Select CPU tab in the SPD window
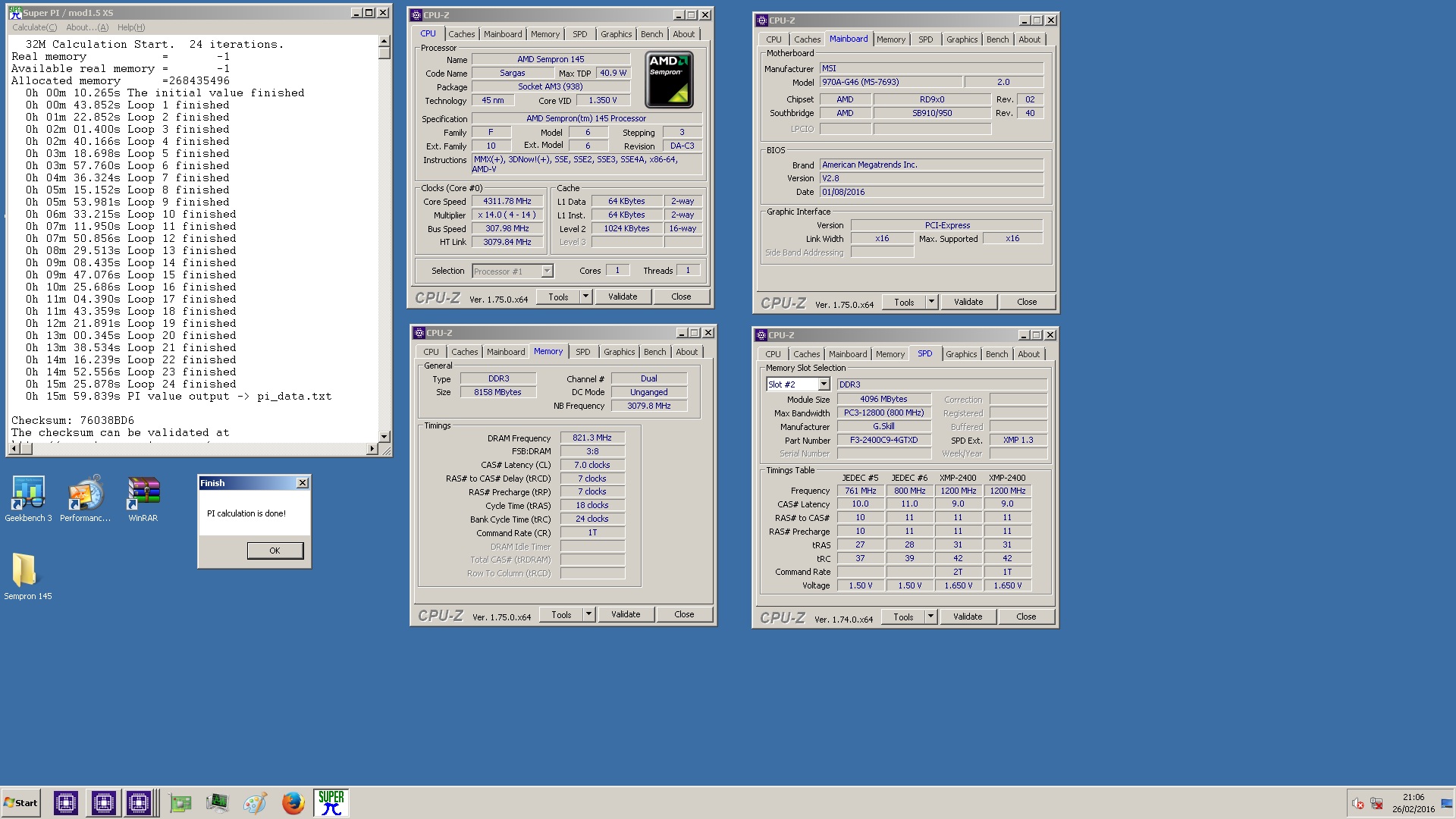1456x819 pixels. (773, 354)
